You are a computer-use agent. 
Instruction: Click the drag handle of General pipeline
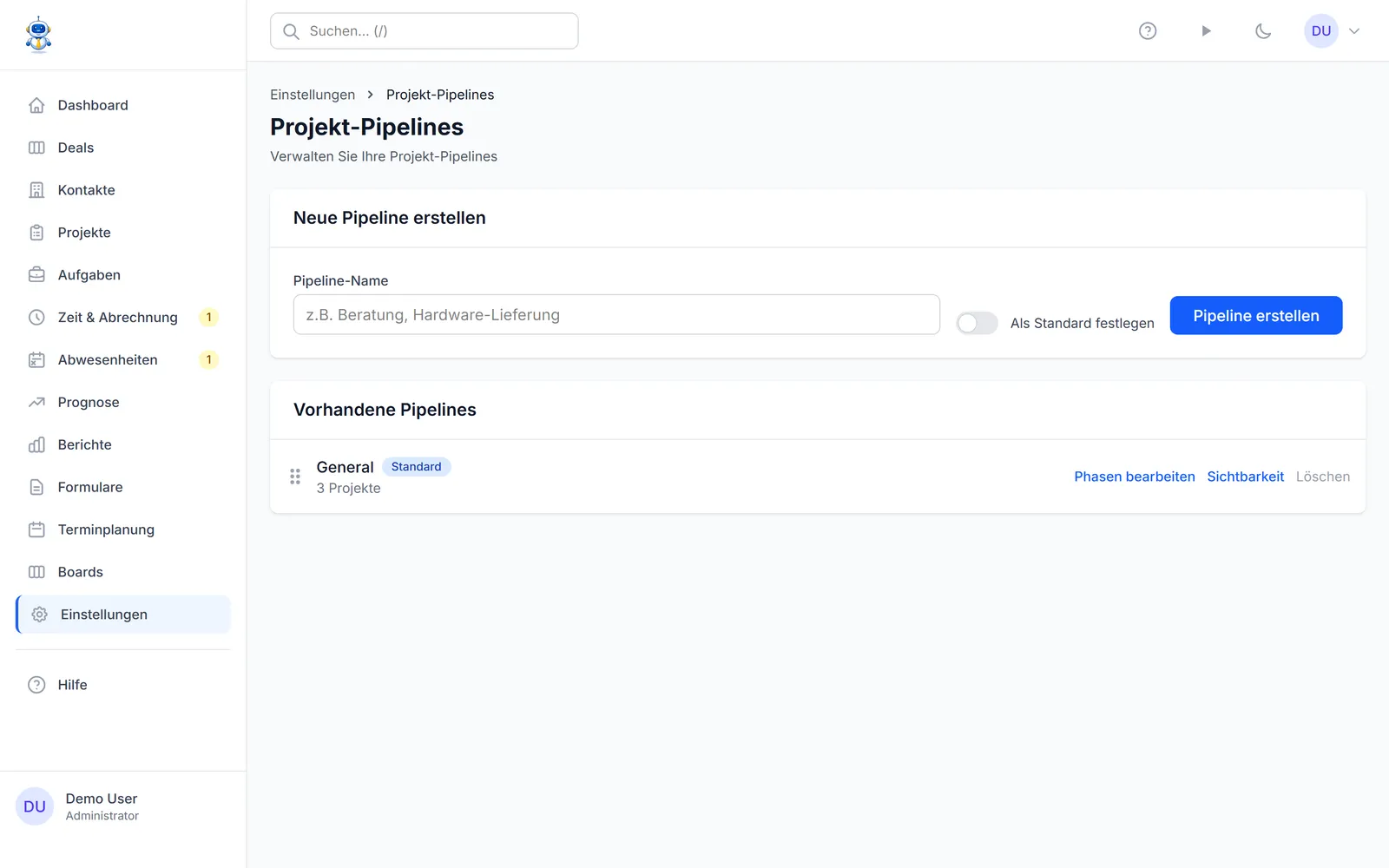tap(295, 477)
